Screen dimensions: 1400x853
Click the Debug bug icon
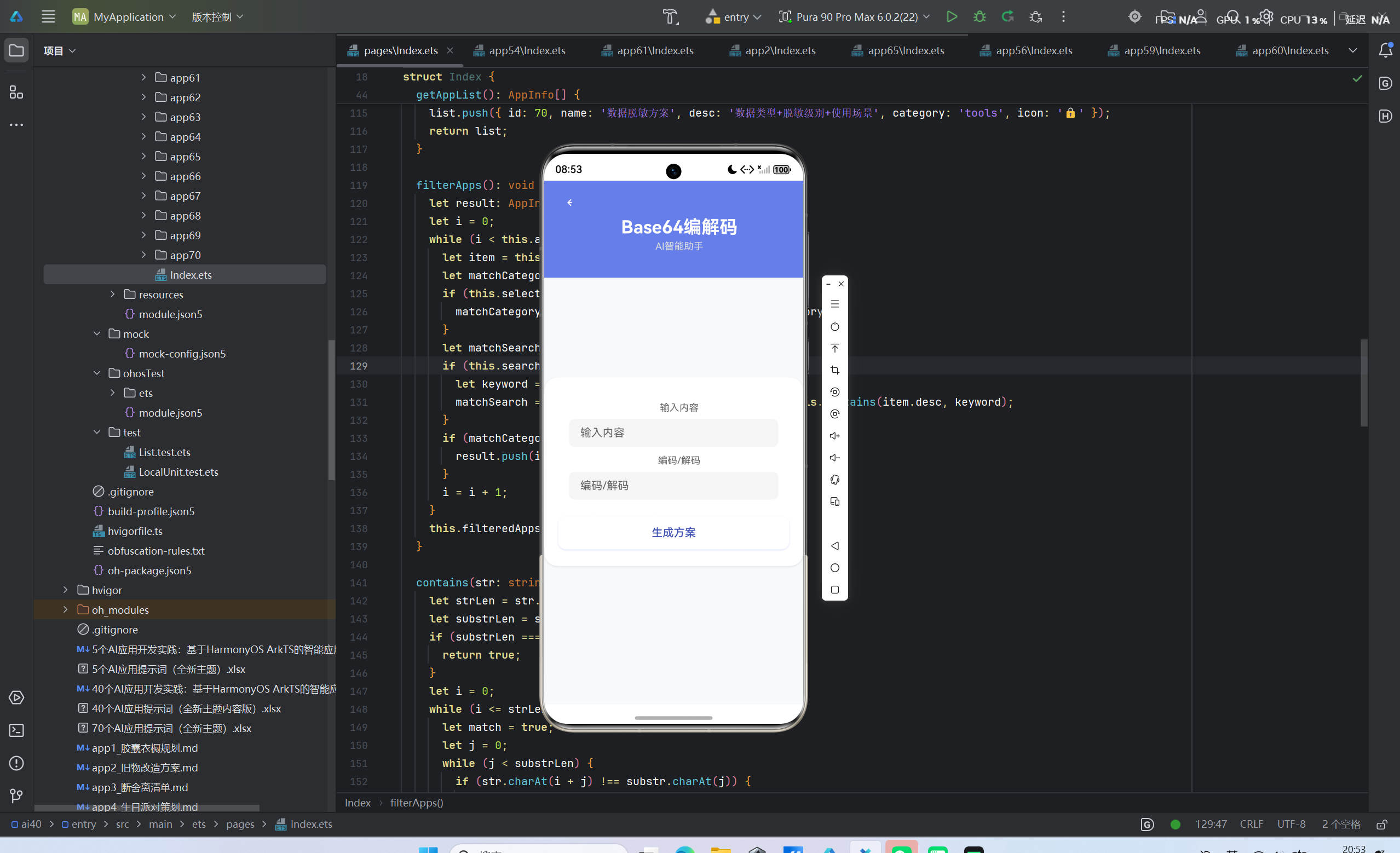pos(980,16)
